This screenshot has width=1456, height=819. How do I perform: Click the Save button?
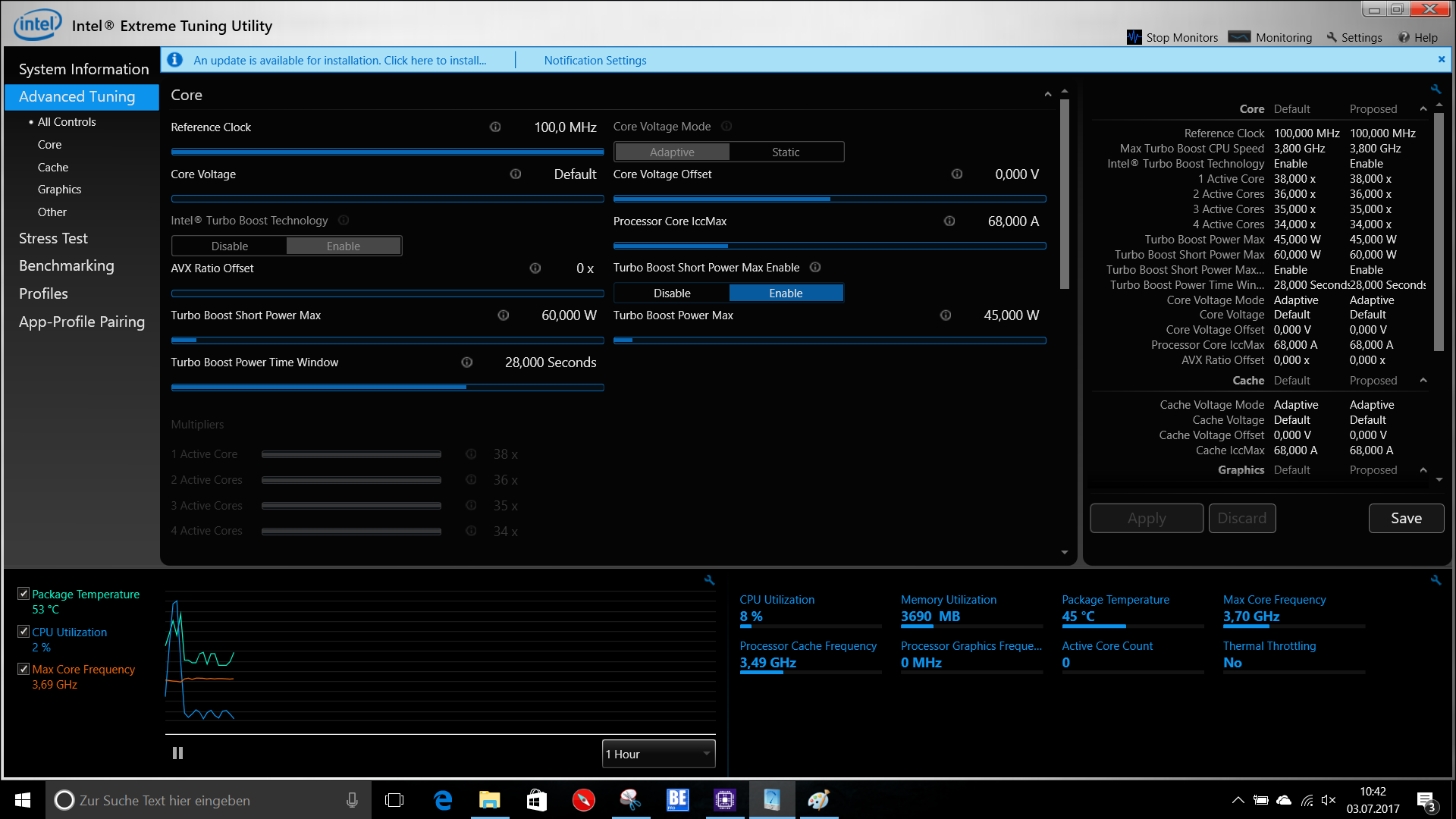coord(1406,519)
